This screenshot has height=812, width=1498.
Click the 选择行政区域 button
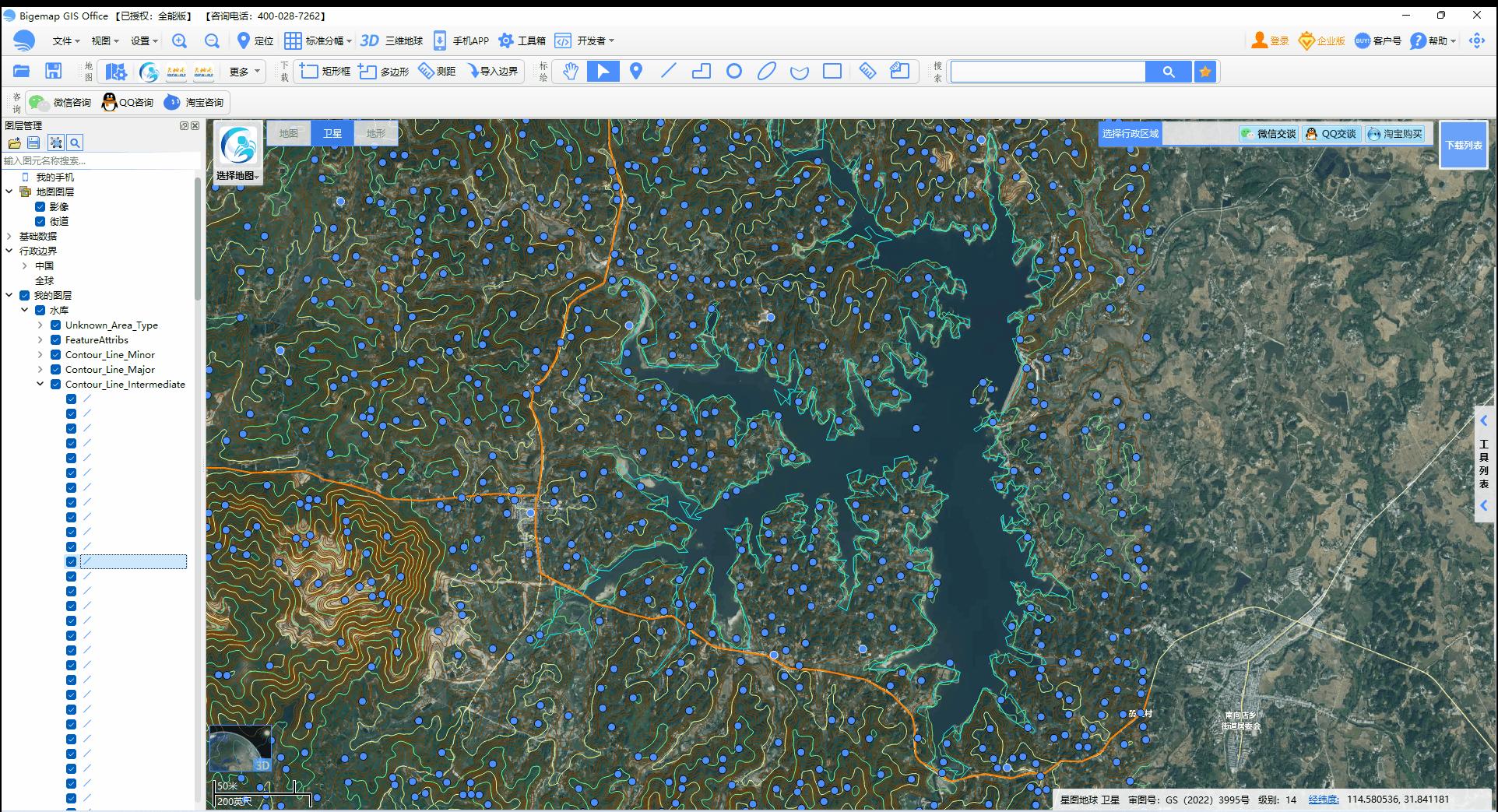point(1130,134)
